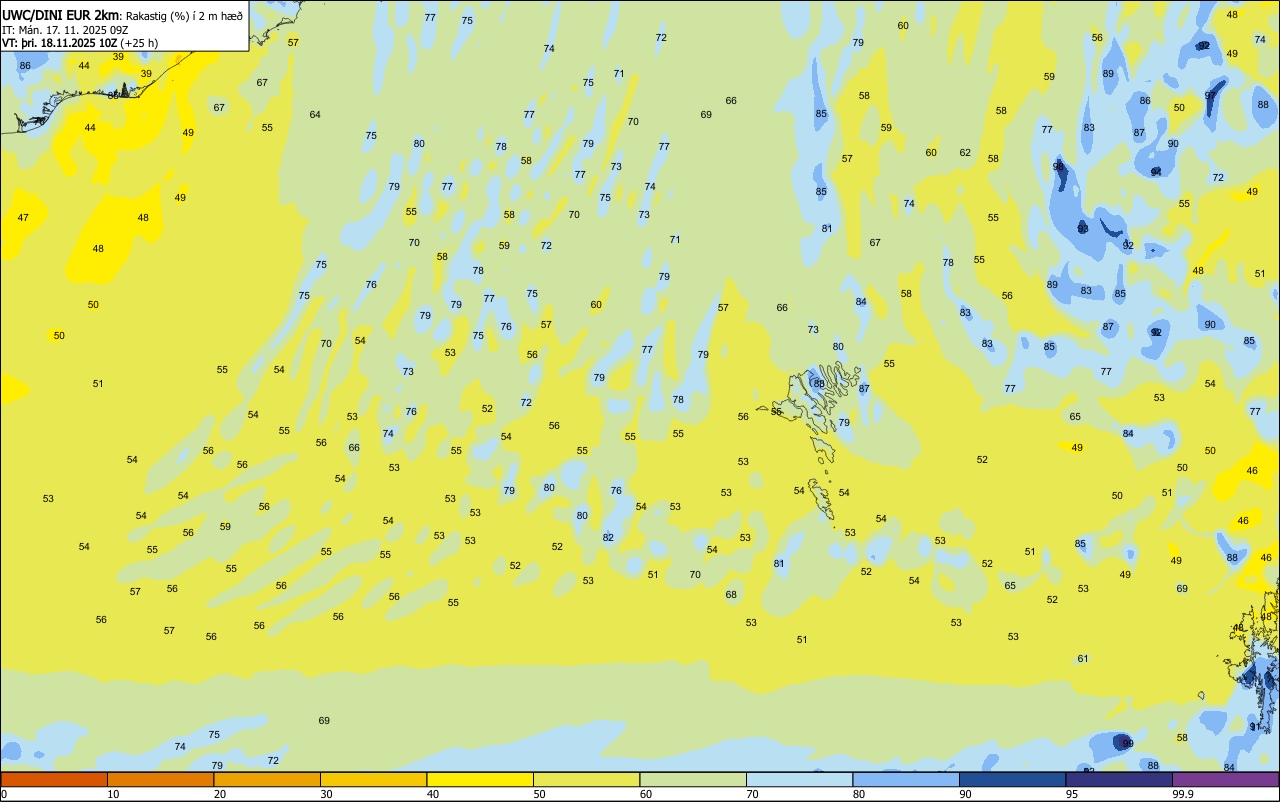Image resolution: width=1280 pixels, height=802 pixels.
Task: Click the dark orange 0–10 legend swatch
Action: point(54,779)
